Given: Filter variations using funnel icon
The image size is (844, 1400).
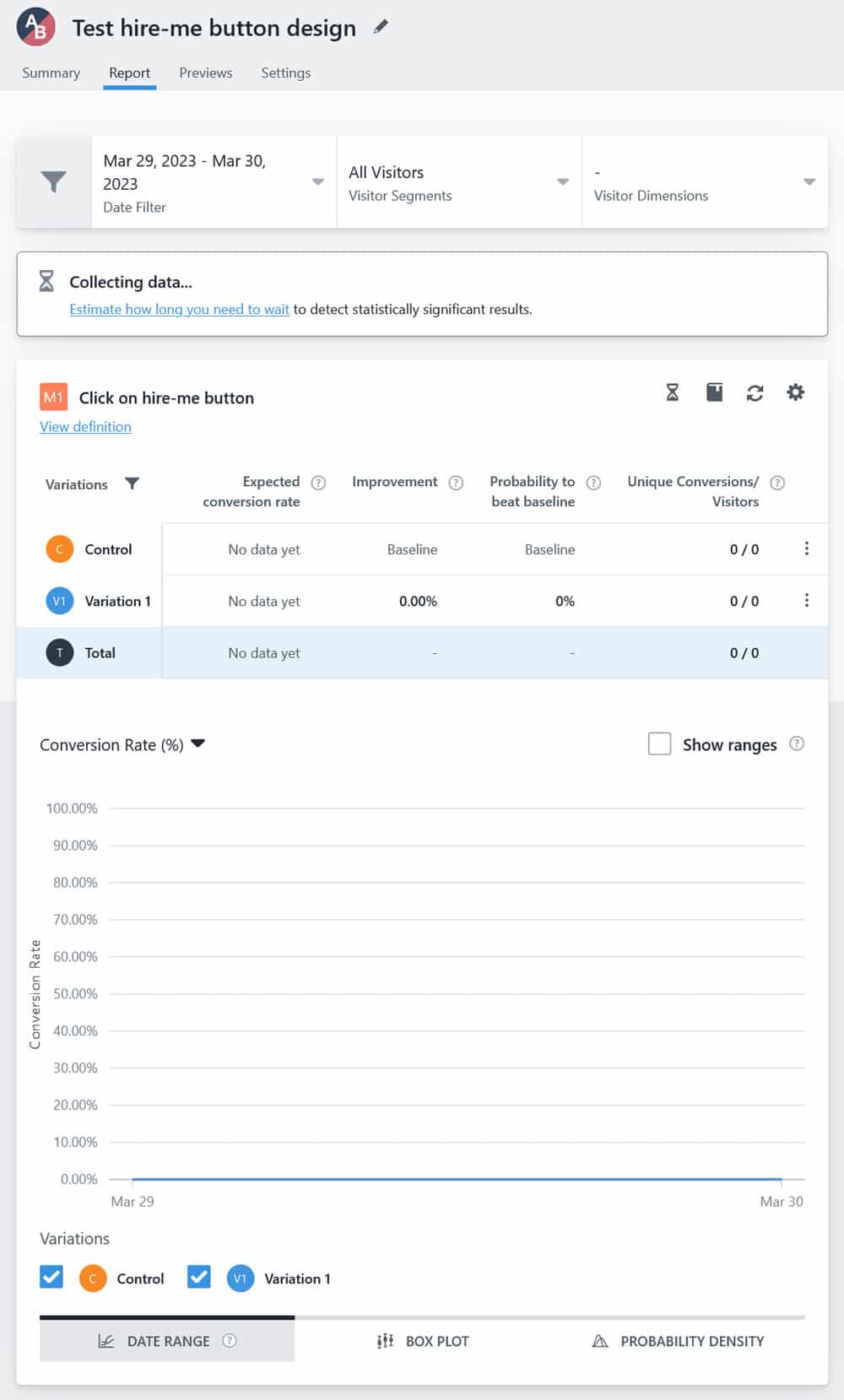Looking at the screenshot, I should [132, 484].
